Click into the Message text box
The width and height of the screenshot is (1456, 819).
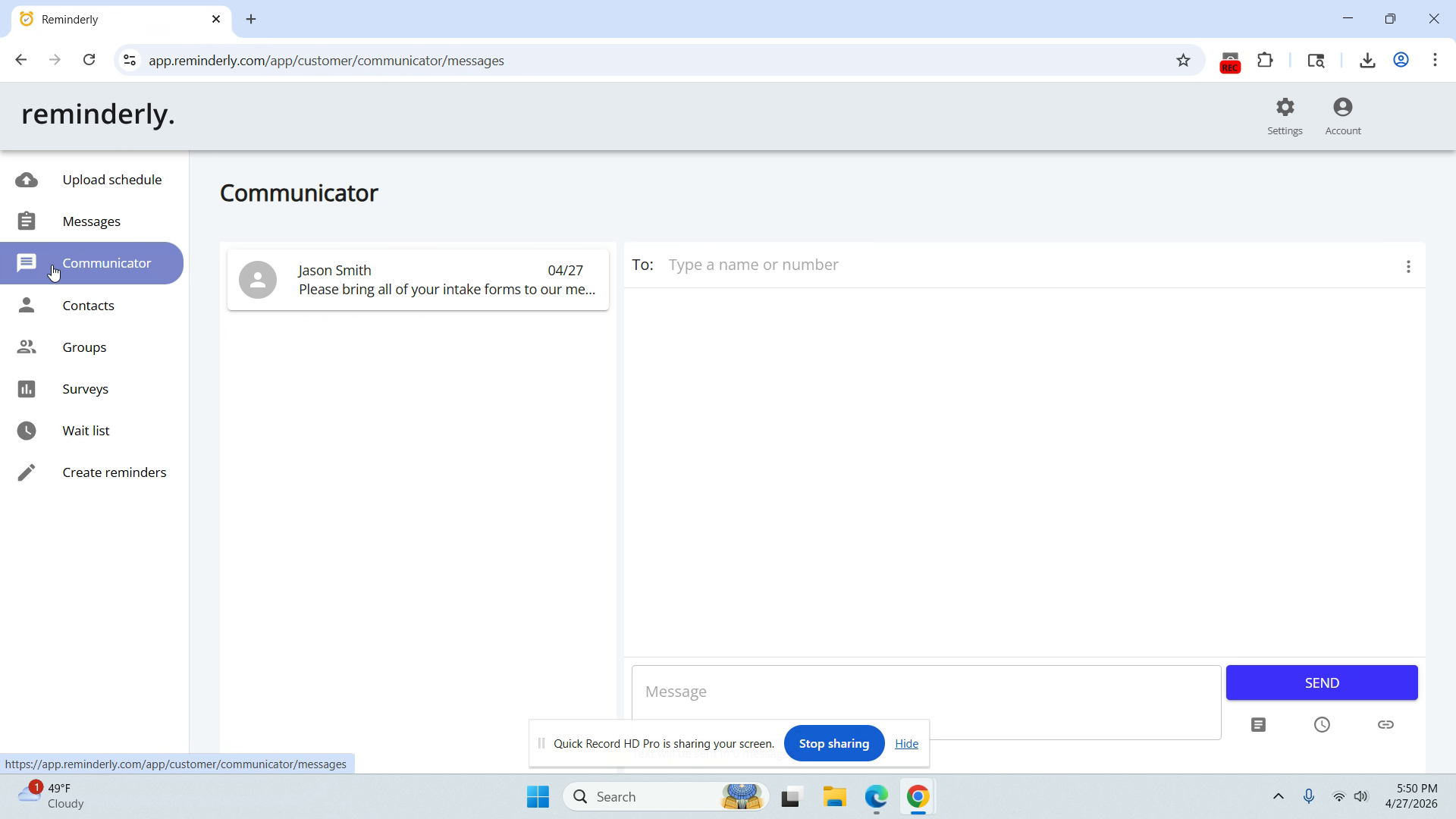tap(926, 702)
